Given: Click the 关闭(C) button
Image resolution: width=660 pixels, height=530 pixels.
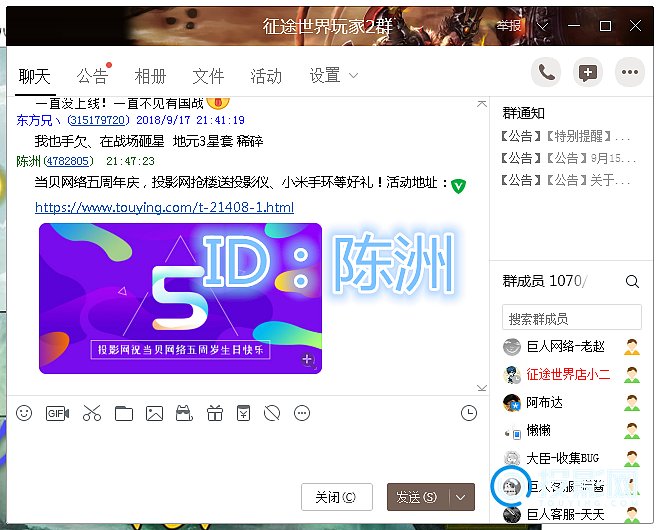Looking at the screenshot, I should (x=336, y=497).
